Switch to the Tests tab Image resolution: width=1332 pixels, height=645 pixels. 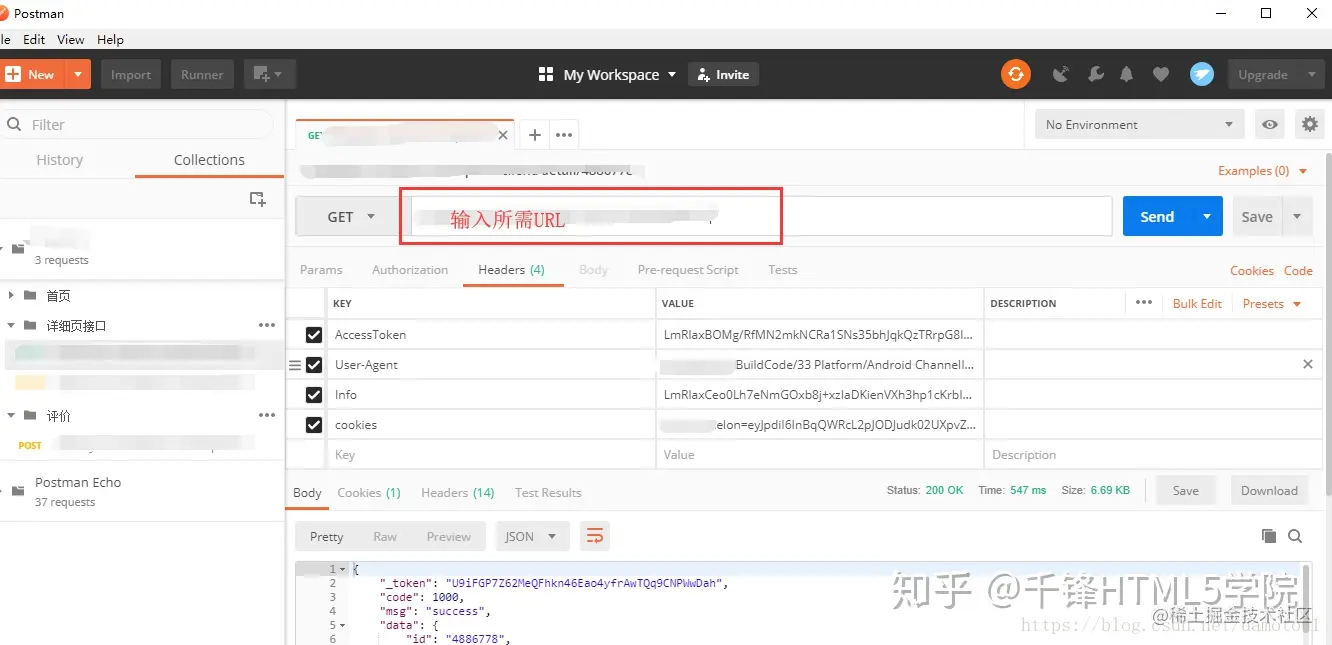[x=783, y=270]
